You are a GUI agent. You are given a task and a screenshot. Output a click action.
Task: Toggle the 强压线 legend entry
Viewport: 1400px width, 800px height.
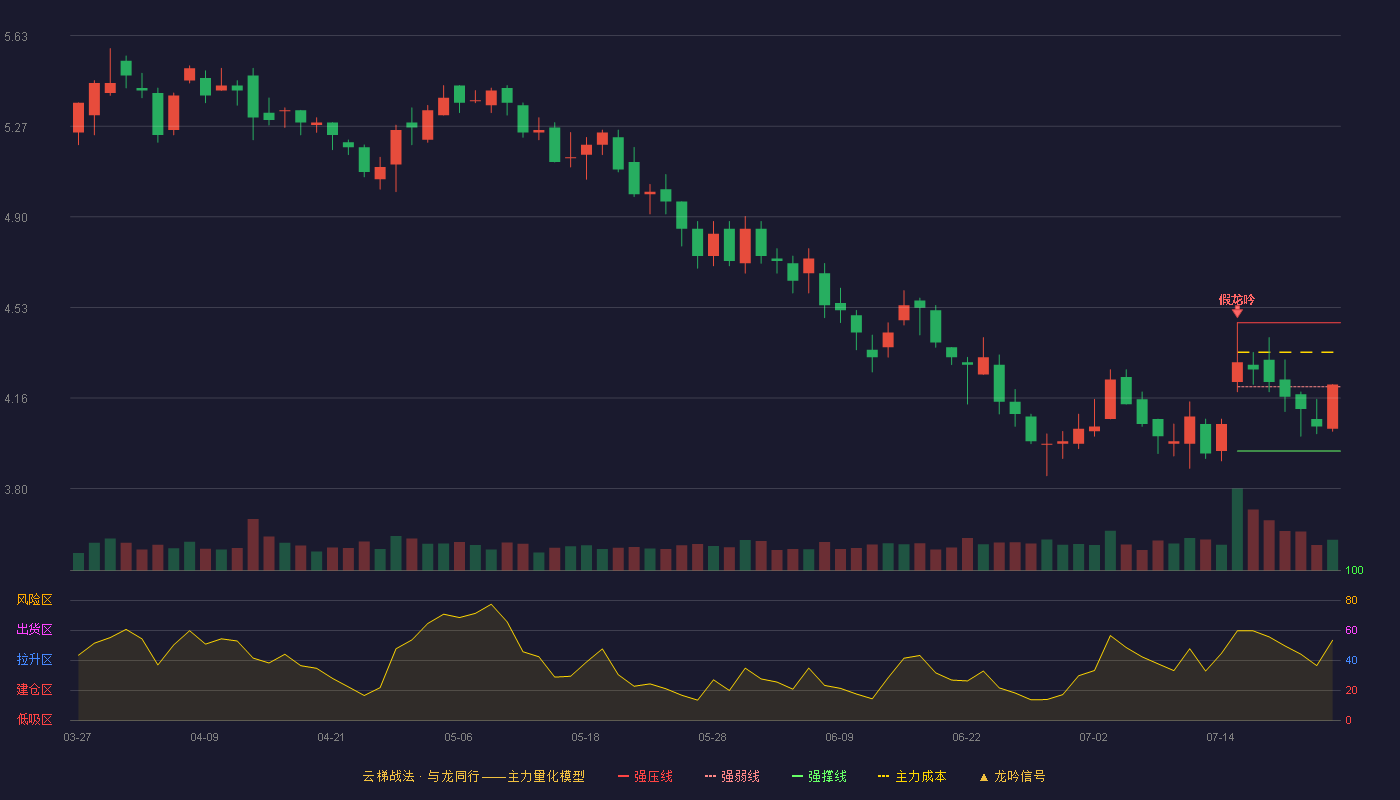[x=645, y=776]
